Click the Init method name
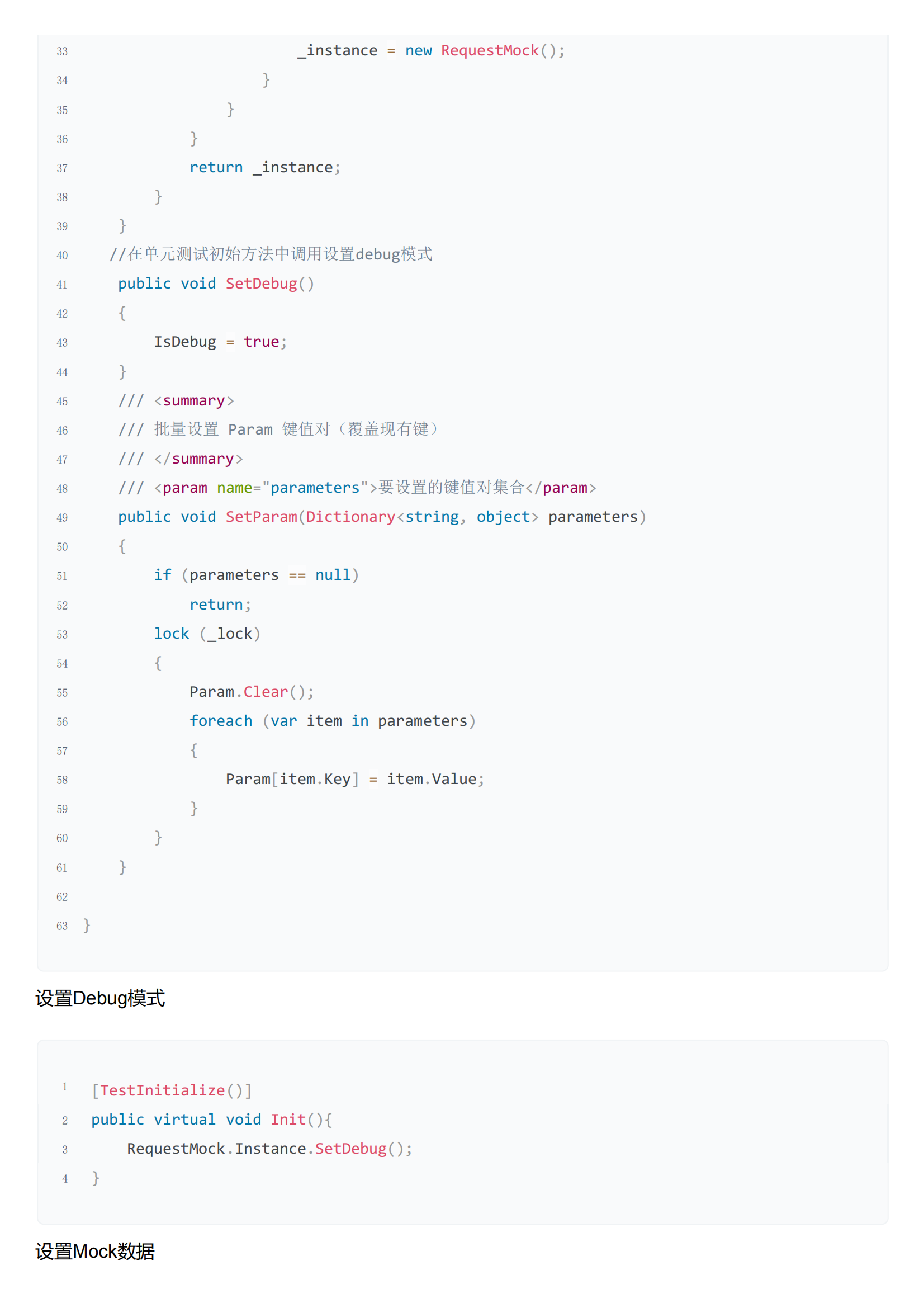 [x=288, y=1120]
